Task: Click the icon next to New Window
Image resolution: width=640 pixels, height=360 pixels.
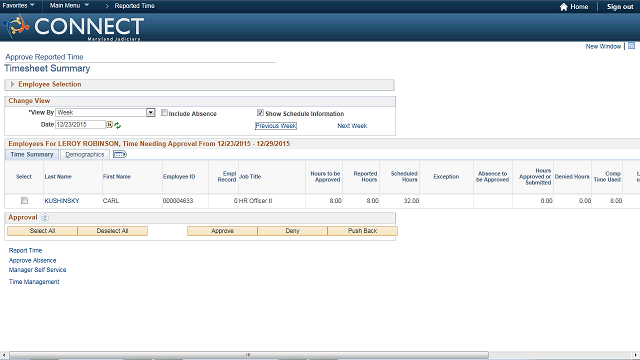Action: (631, 46)
